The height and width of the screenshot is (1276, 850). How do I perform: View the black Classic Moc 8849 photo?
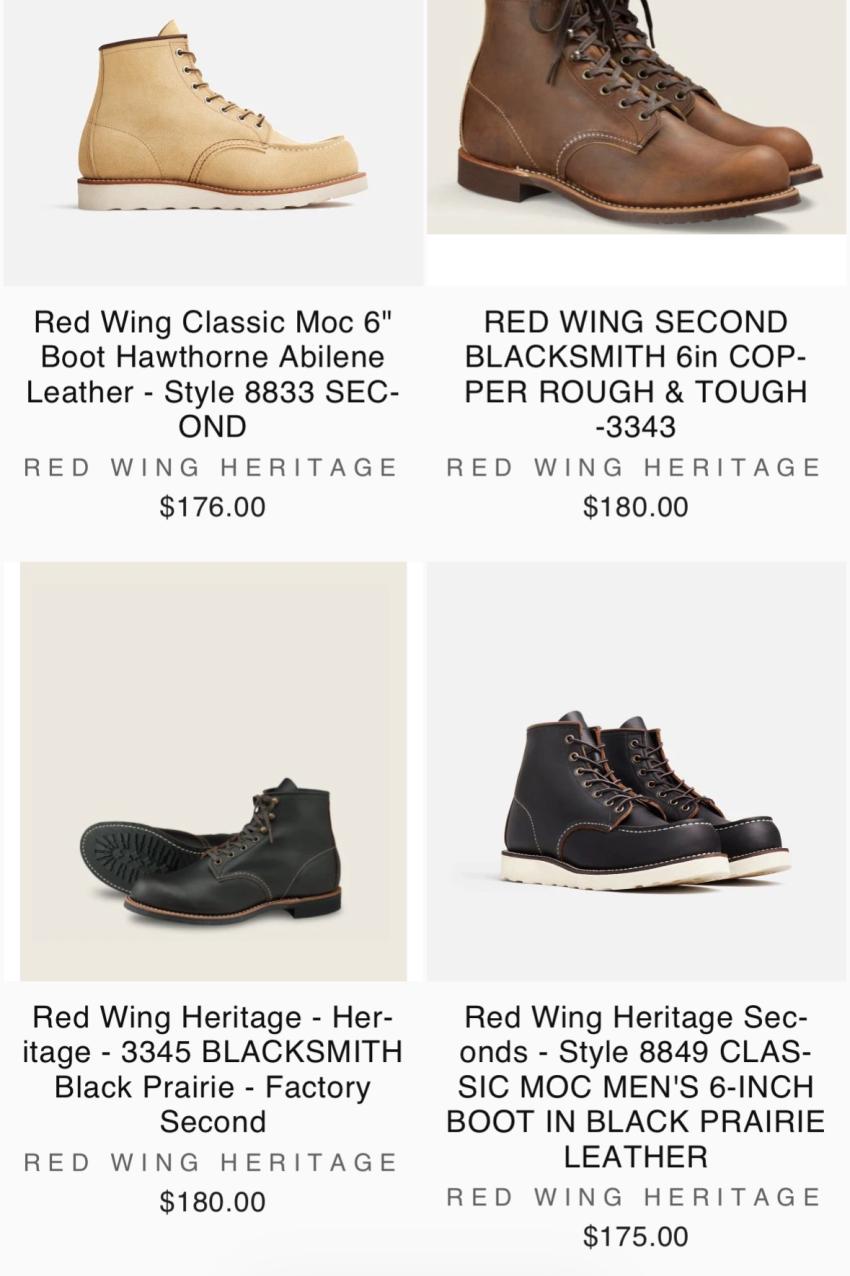point(636,790)
